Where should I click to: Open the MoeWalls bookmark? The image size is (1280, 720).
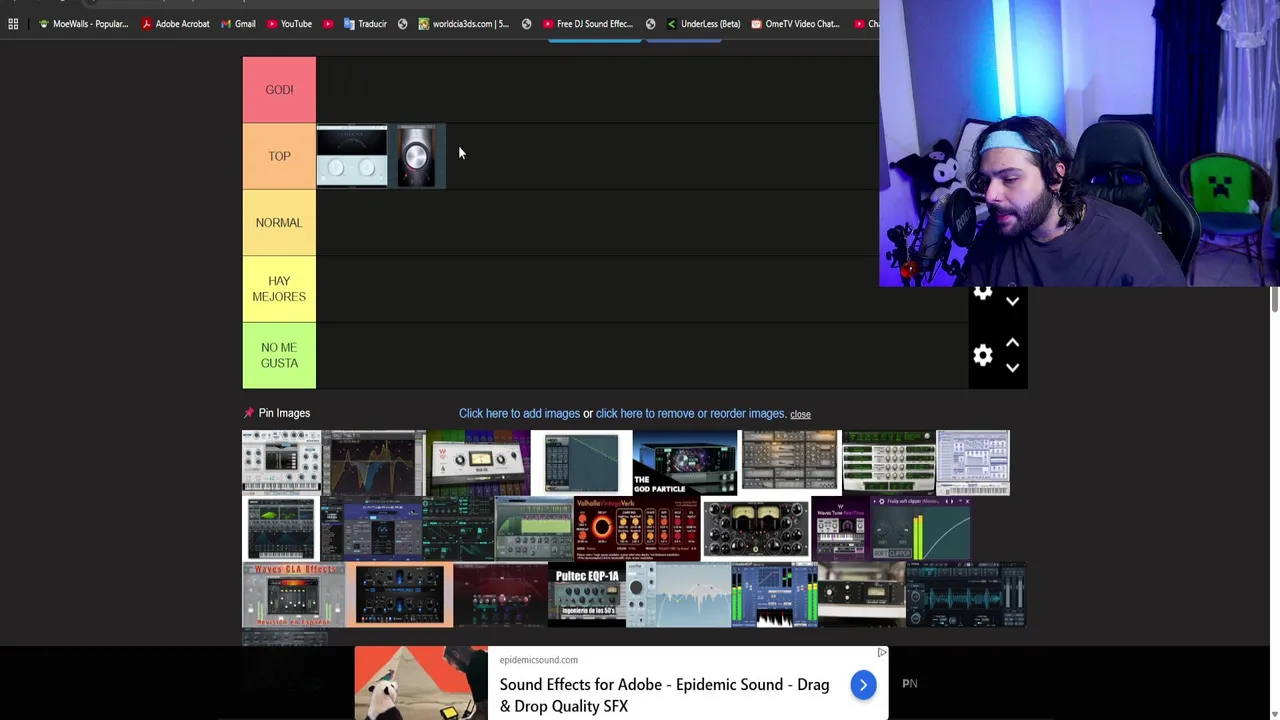(x=84, y=24)
